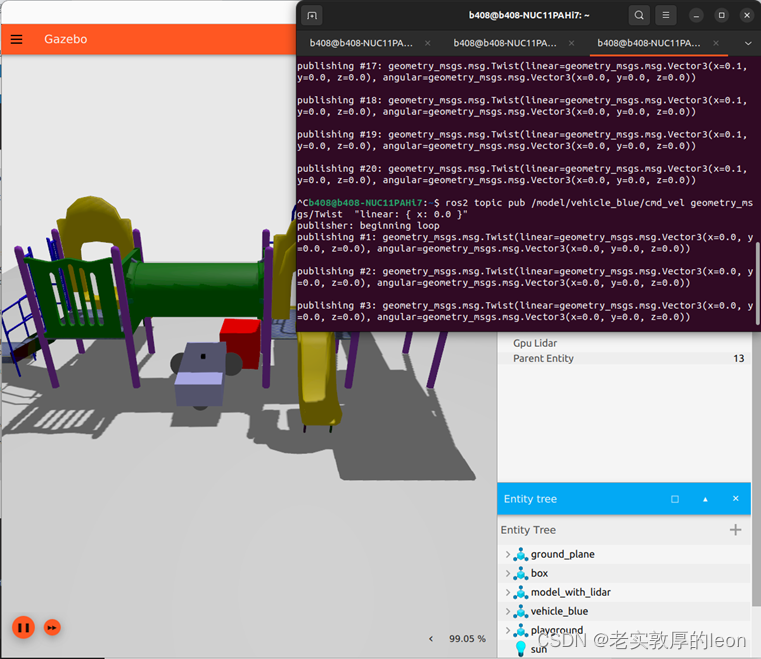Close the third terminal tab
The width and height of the screenshot is (761, 659).
click(x=716, y=43)
